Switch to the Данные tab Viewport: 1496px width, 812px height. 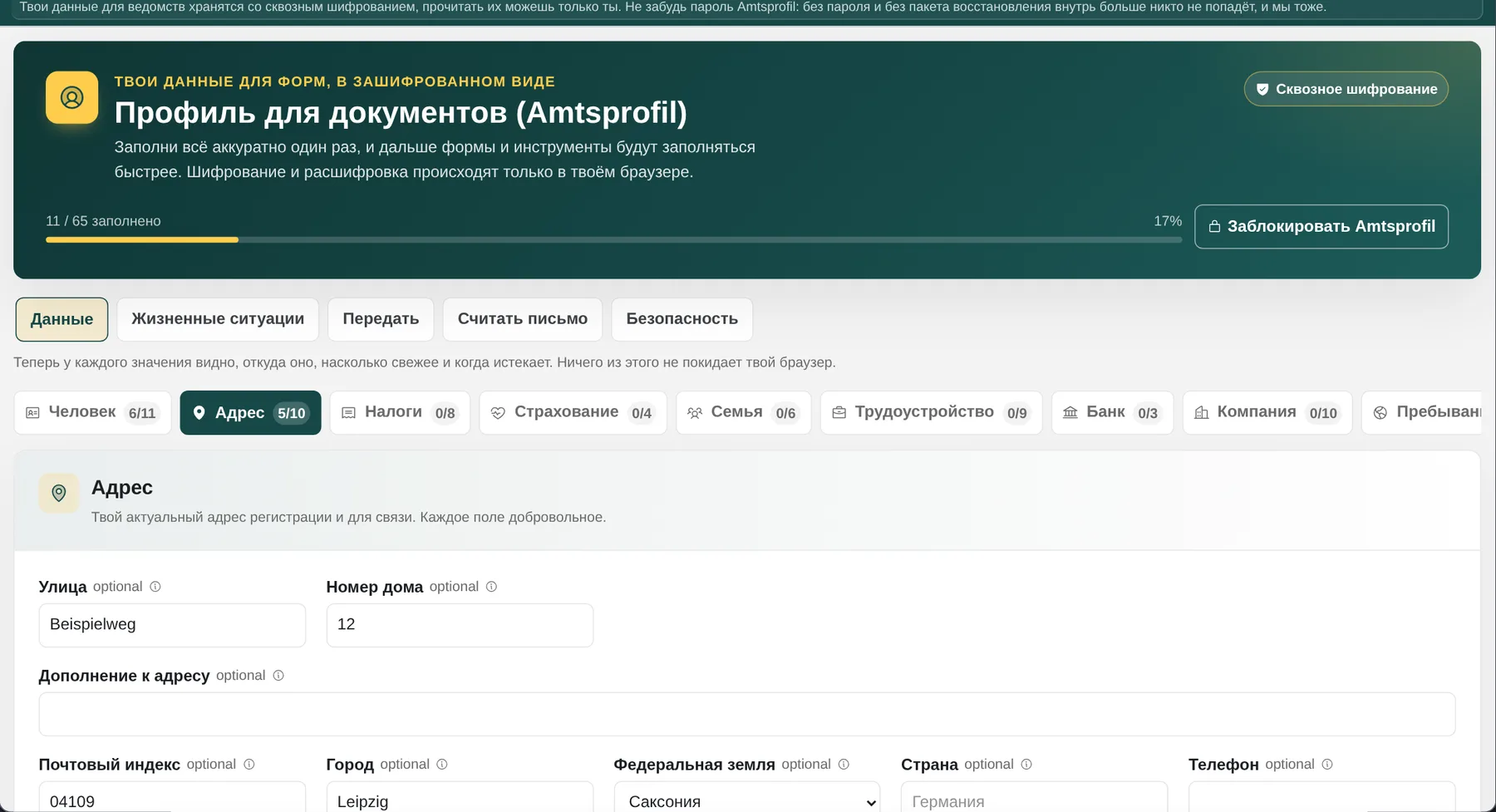point(62,319)
